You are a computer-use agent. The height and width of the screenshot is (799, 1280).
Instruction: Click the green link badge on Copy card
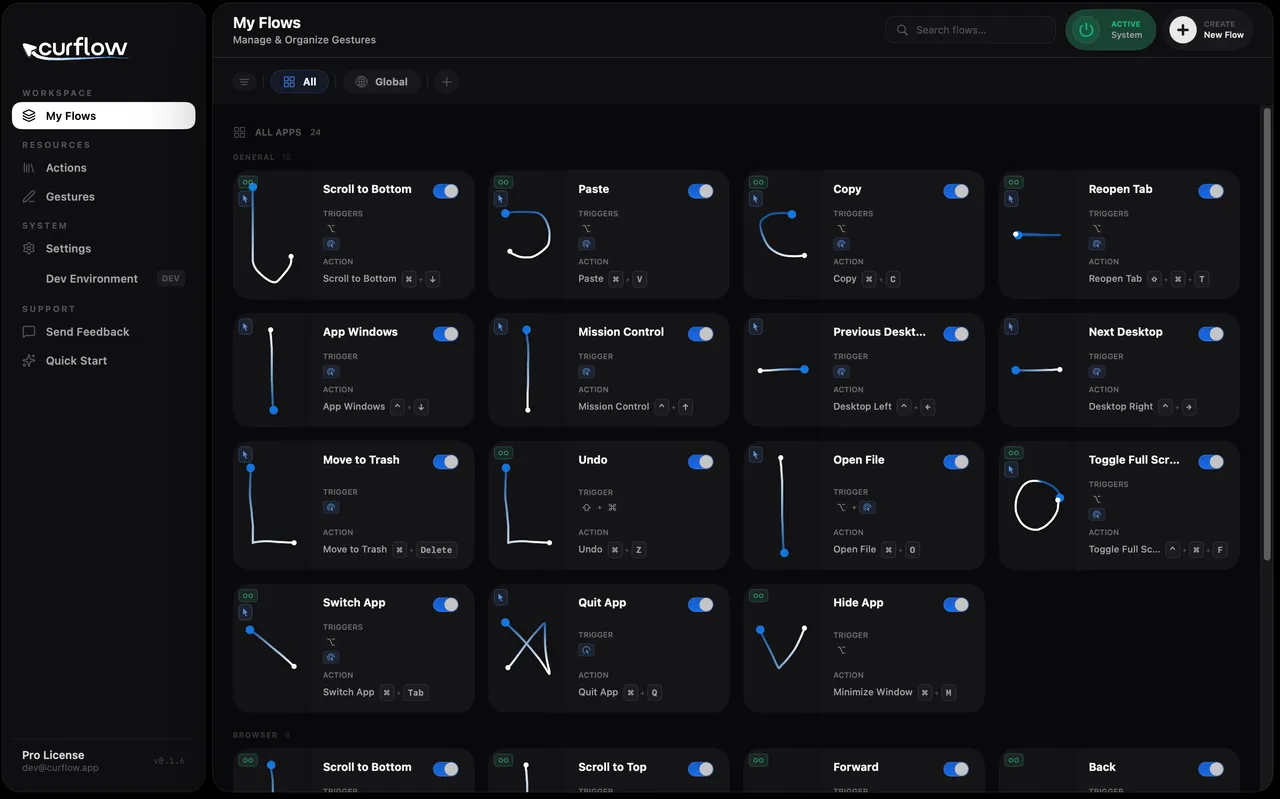[759, 183]
